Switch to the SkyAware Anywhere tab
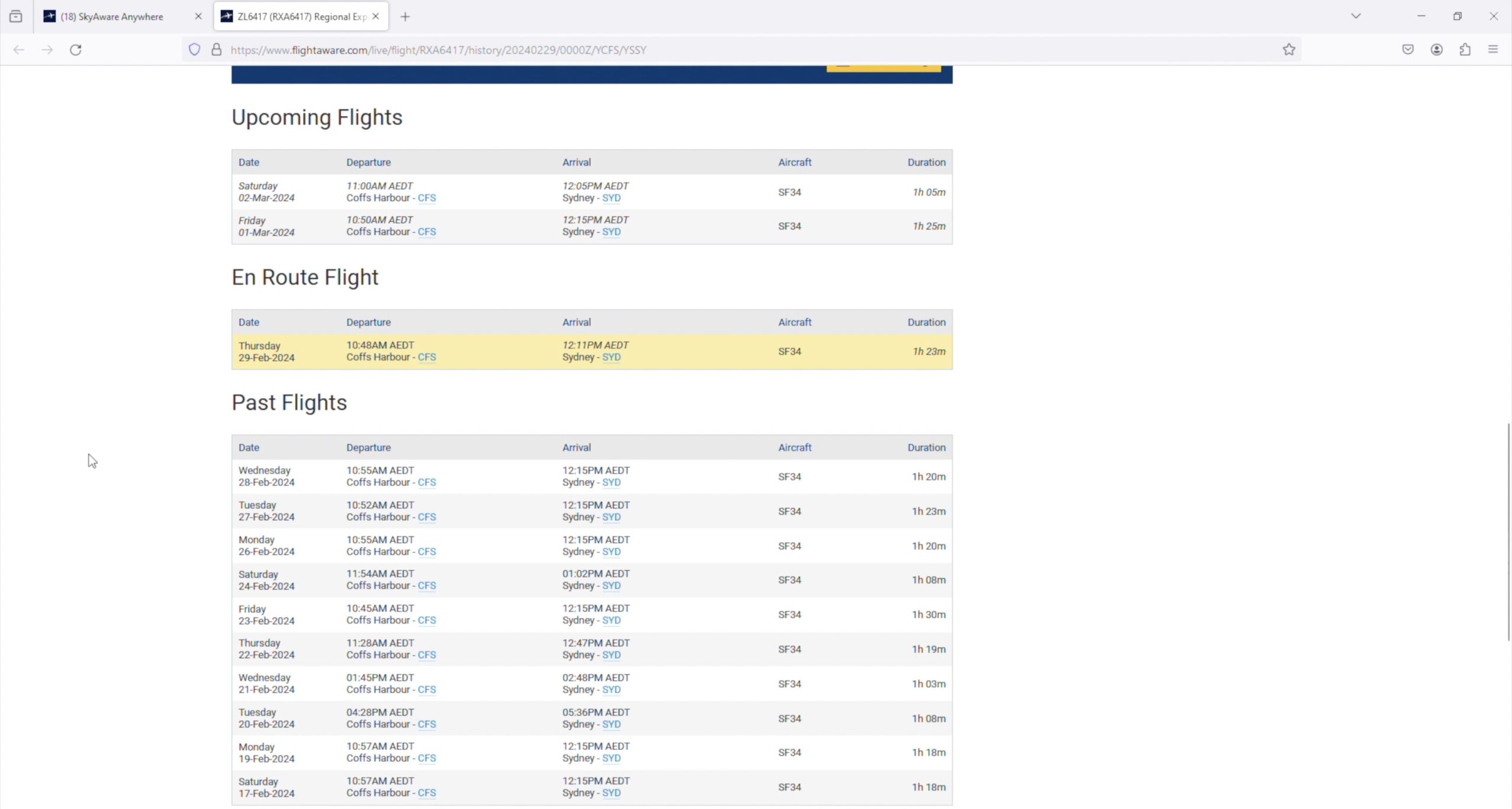Viewport: 1512px width, 809px height. point(112,17)
